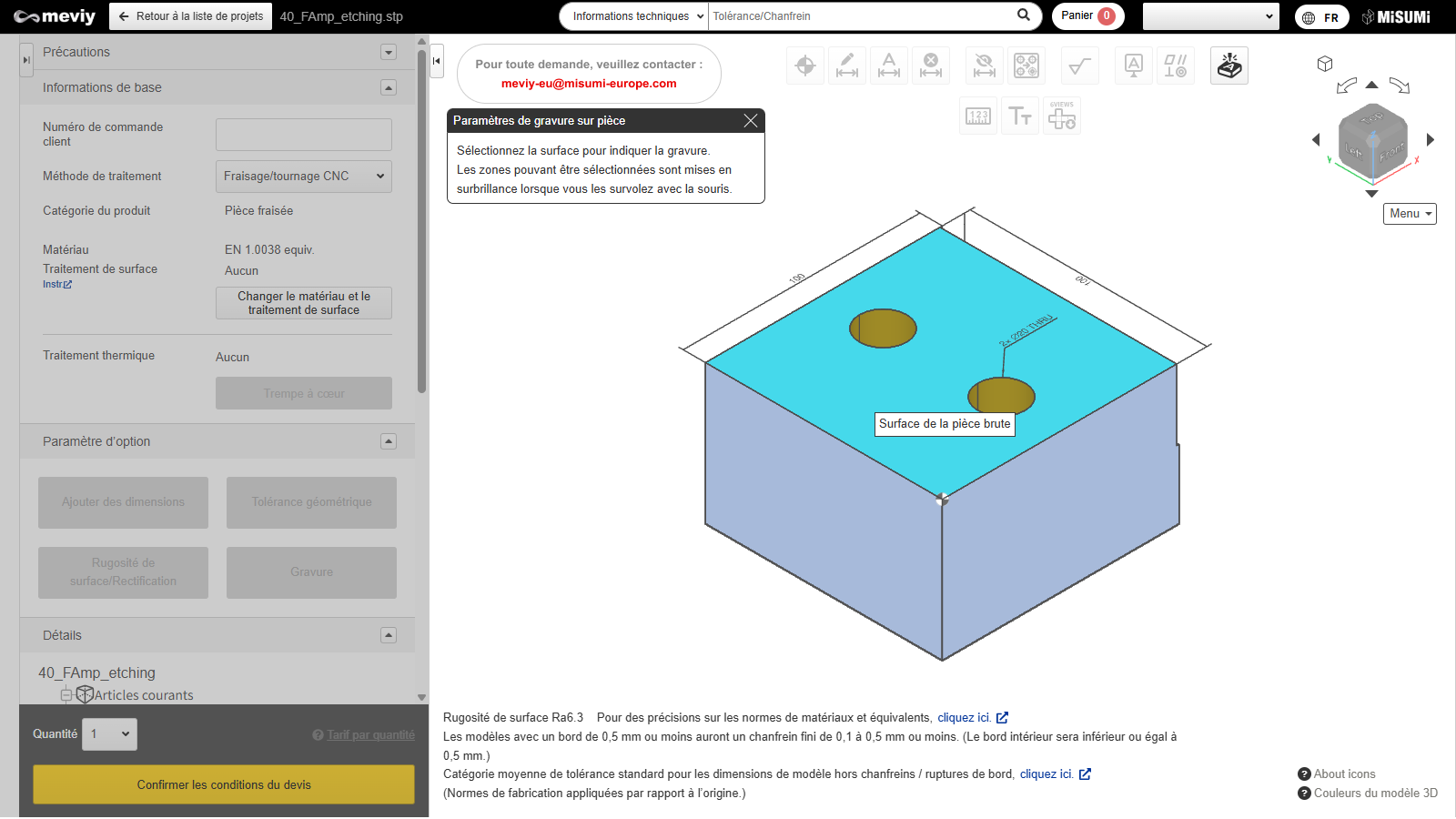
Task: Click the meviy-eu@misumi-europe.com email link
Action: [x=589, y=84]
